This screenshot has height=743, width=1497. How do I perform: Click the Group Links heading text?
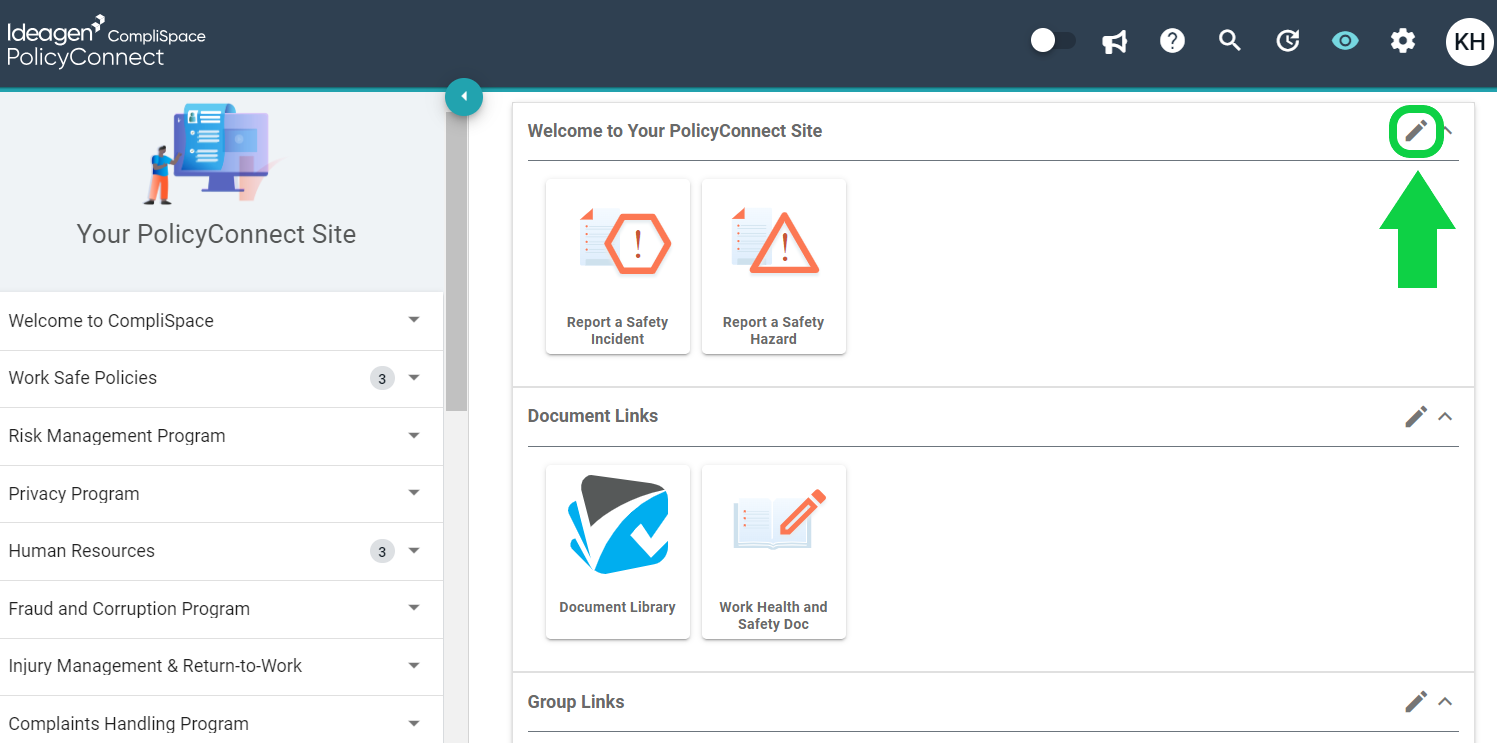(x=576, y=702)
